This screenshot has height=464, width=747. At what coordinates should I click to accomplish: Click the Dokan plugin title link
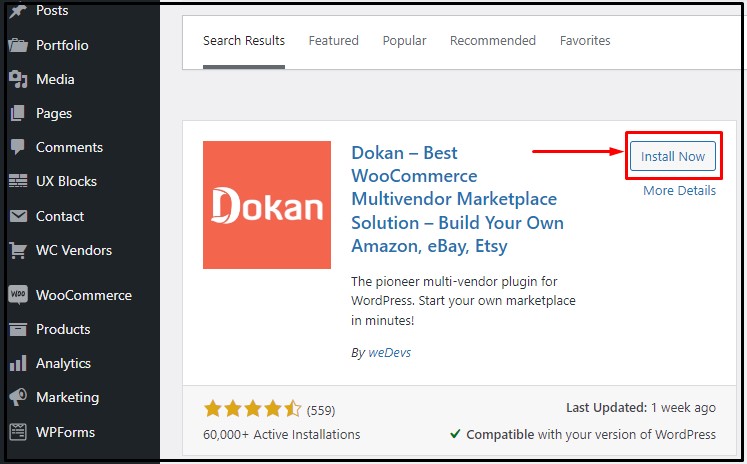point(457,199)
